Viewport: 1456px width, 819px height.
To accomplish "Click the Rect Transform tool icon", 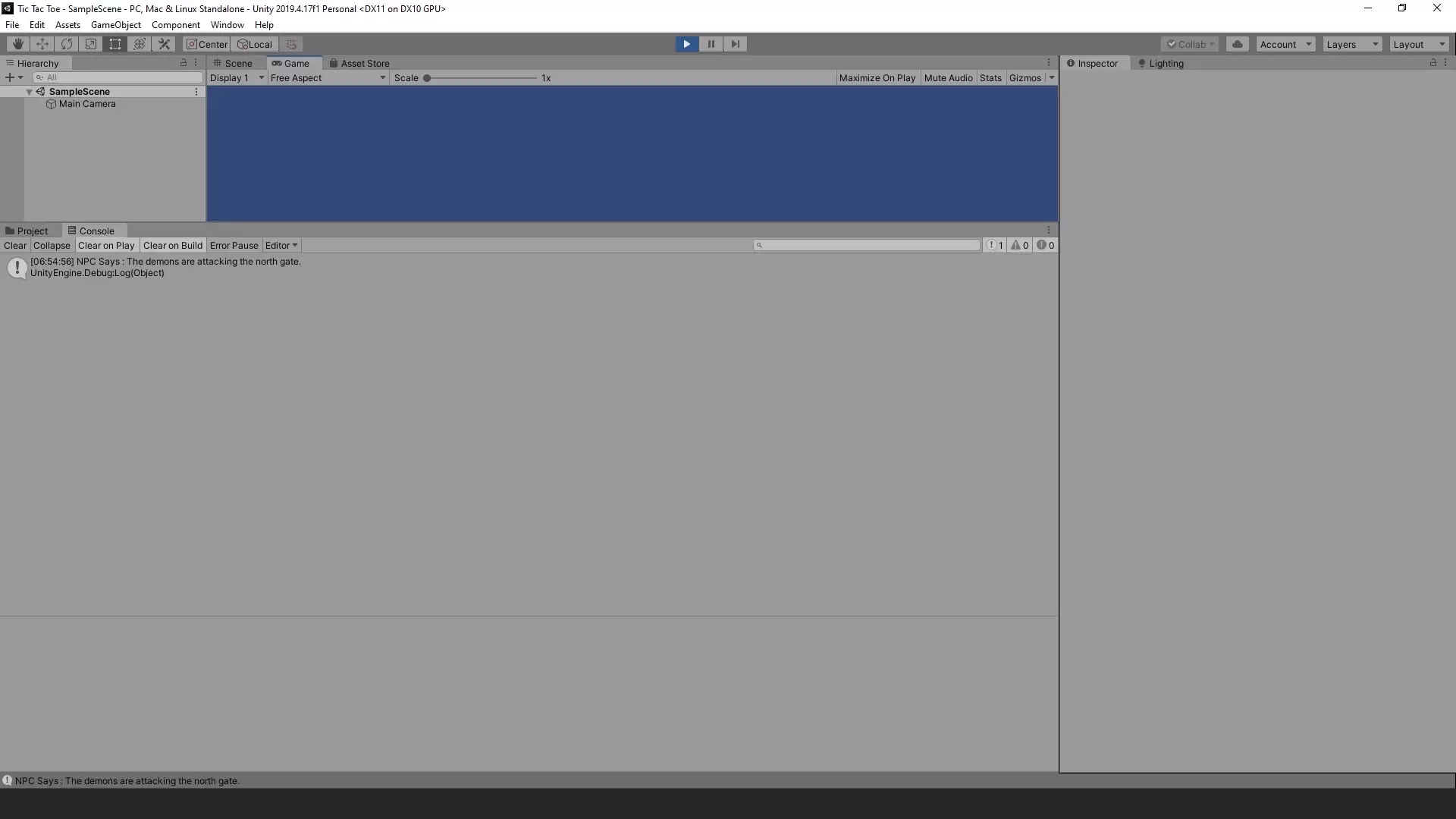I will [115, 44].
